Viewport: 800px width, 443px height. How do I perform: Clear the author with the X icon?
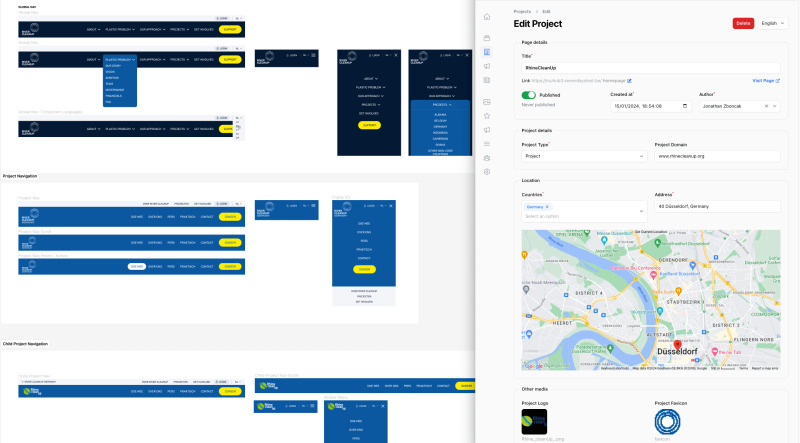pyautogui.click(x=766, y=106)
